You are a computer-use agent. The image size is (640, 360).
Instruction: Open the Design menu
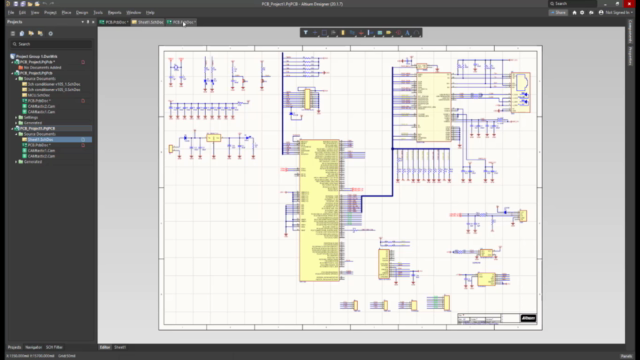click(82, 13)
